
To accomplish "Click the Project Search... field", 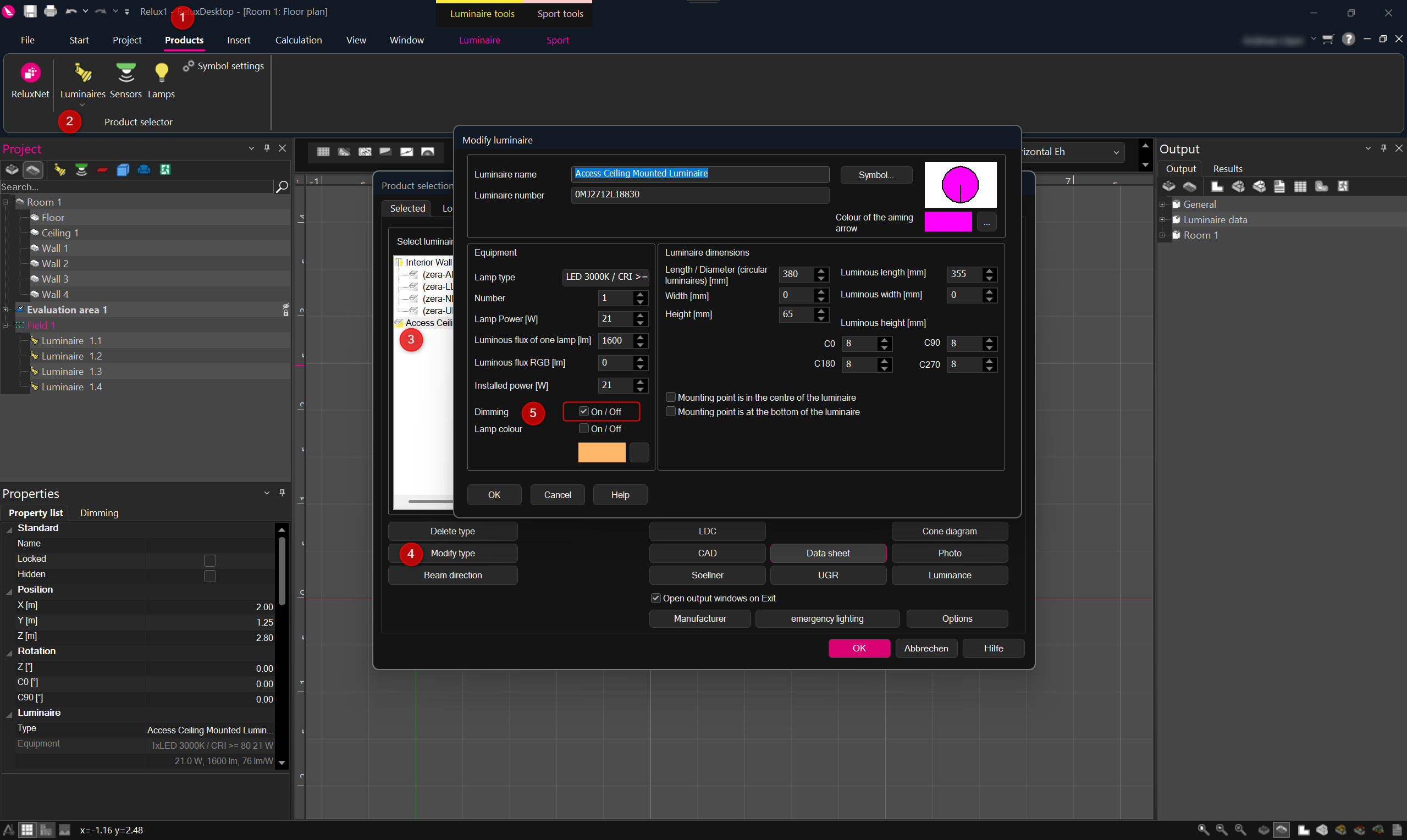I will coord(137,187).
